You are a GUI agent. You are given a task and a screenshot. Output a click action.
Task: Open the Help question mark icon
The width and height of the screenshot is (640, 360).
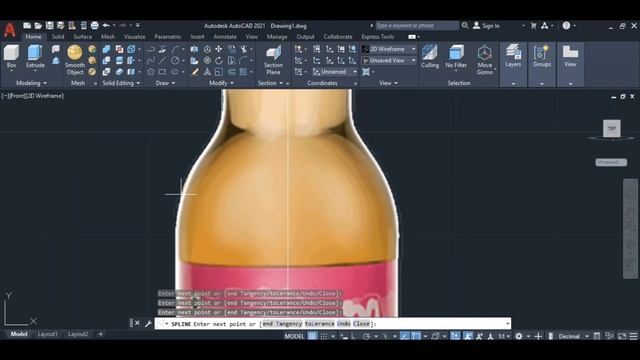click(x=566, y=26)
